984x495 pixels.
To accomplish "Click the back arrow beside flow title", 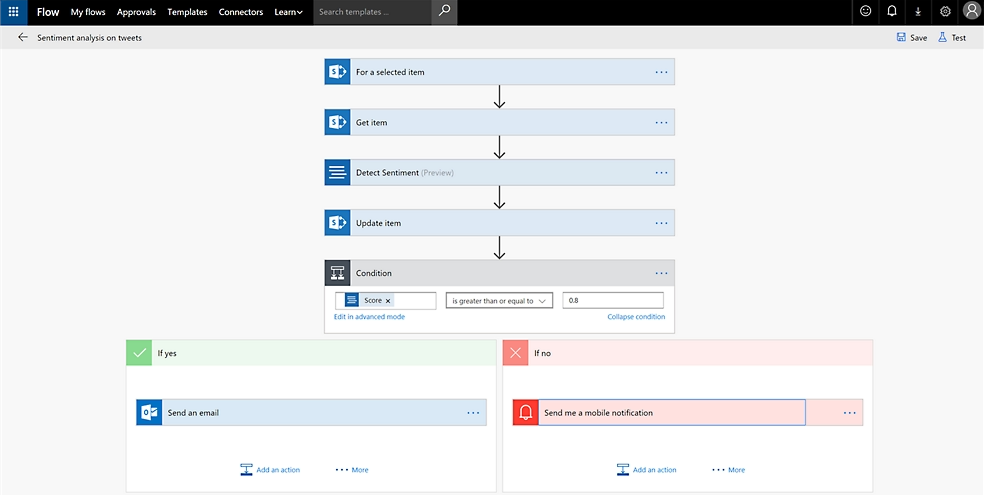I will tap(23, 37).
